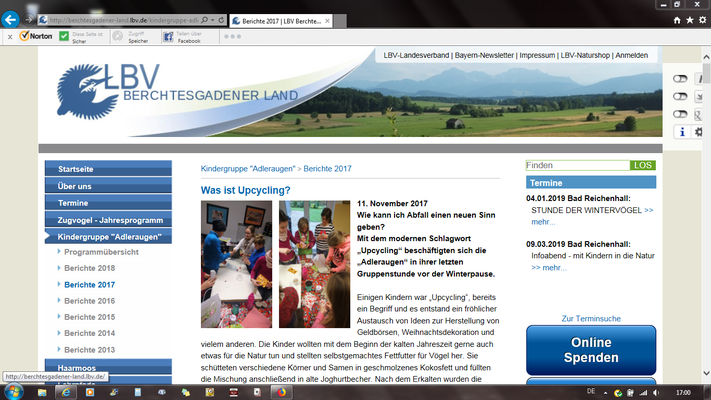
Task: Open mehr link for Infoabend event
Action: pos(549,268)
